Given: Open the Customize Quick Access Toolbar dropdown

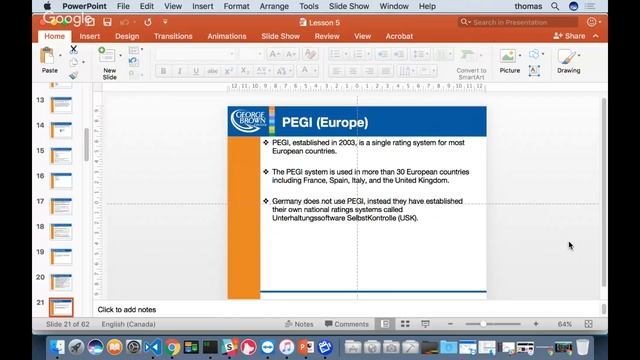Looking at the screenshot, I should (165, 22).
